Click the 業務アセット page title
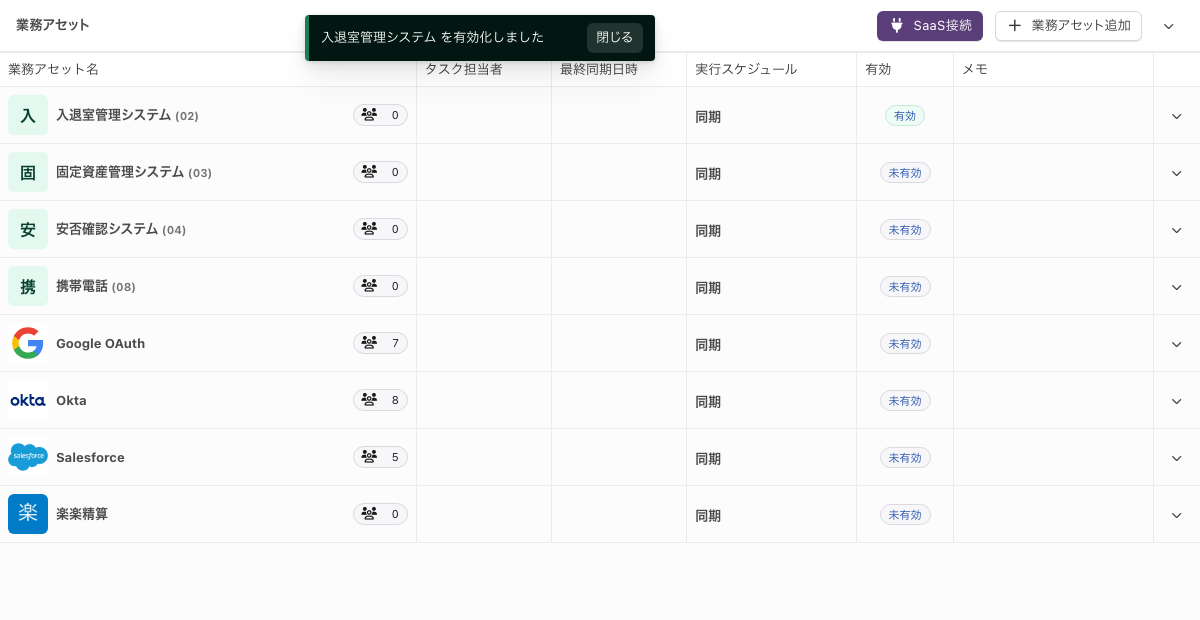 coord(53,25)
